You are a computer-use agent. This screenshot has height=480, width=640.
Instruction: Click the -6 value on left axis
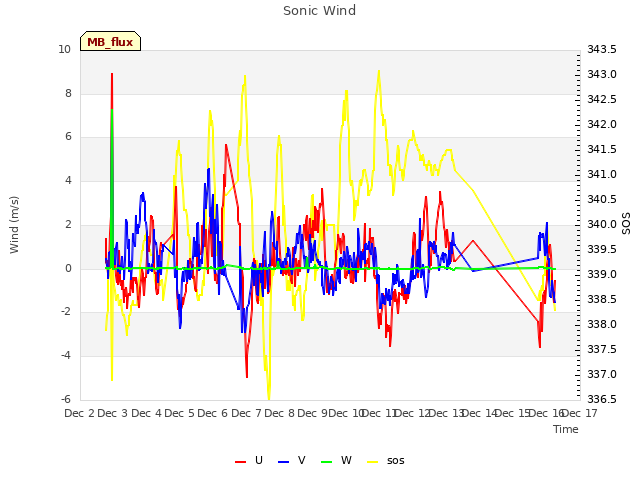click(x=66, y=399)
